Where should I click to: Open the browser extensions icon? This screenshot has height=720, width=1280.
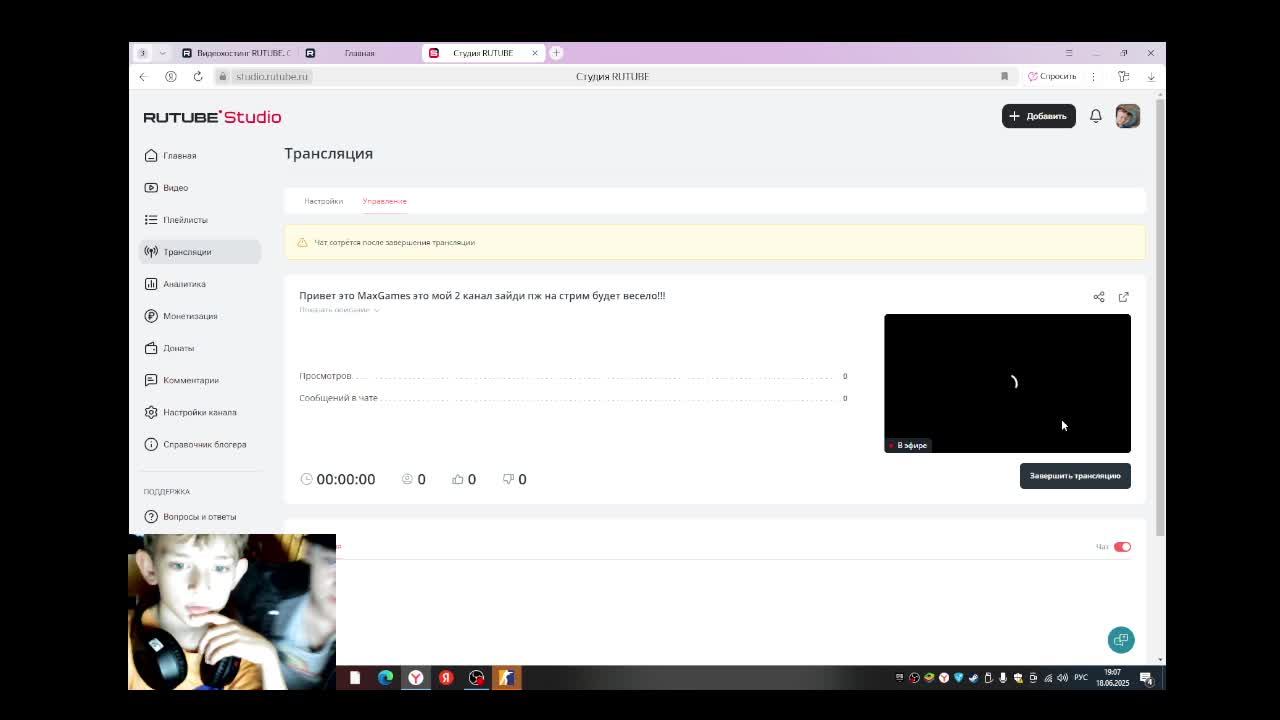point(1124,76)
